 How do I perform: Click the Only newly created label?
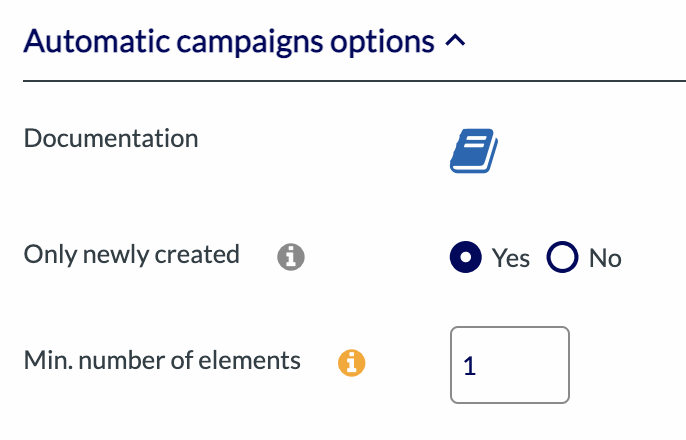click(131, 255)
